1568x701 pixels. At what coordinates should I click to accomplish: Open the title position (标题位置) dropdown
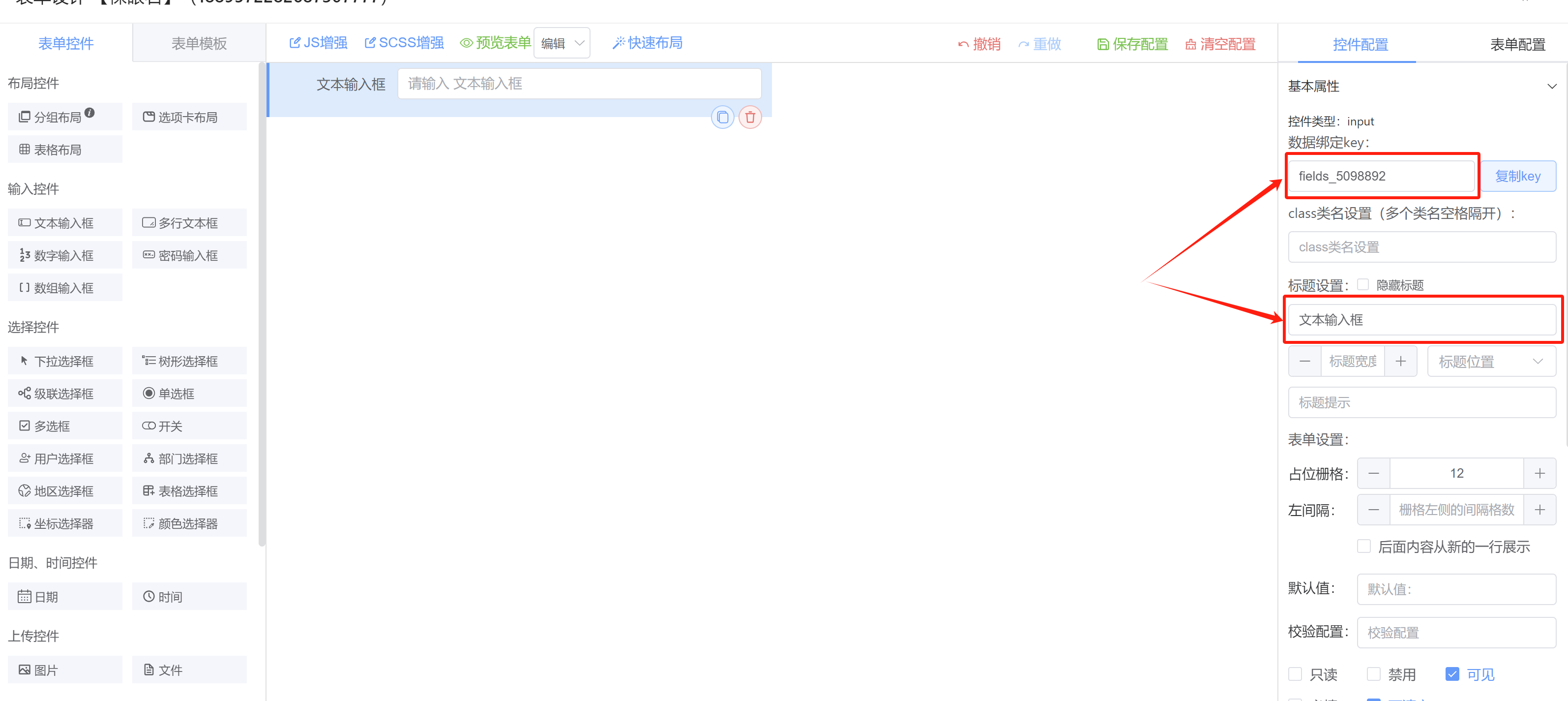tap(1491, 361)
